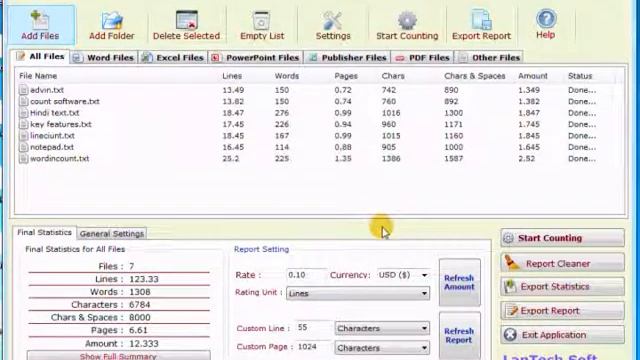Select the notepad.txt file icon
This screenshot has width=640, height=360.
coord(24,147)
